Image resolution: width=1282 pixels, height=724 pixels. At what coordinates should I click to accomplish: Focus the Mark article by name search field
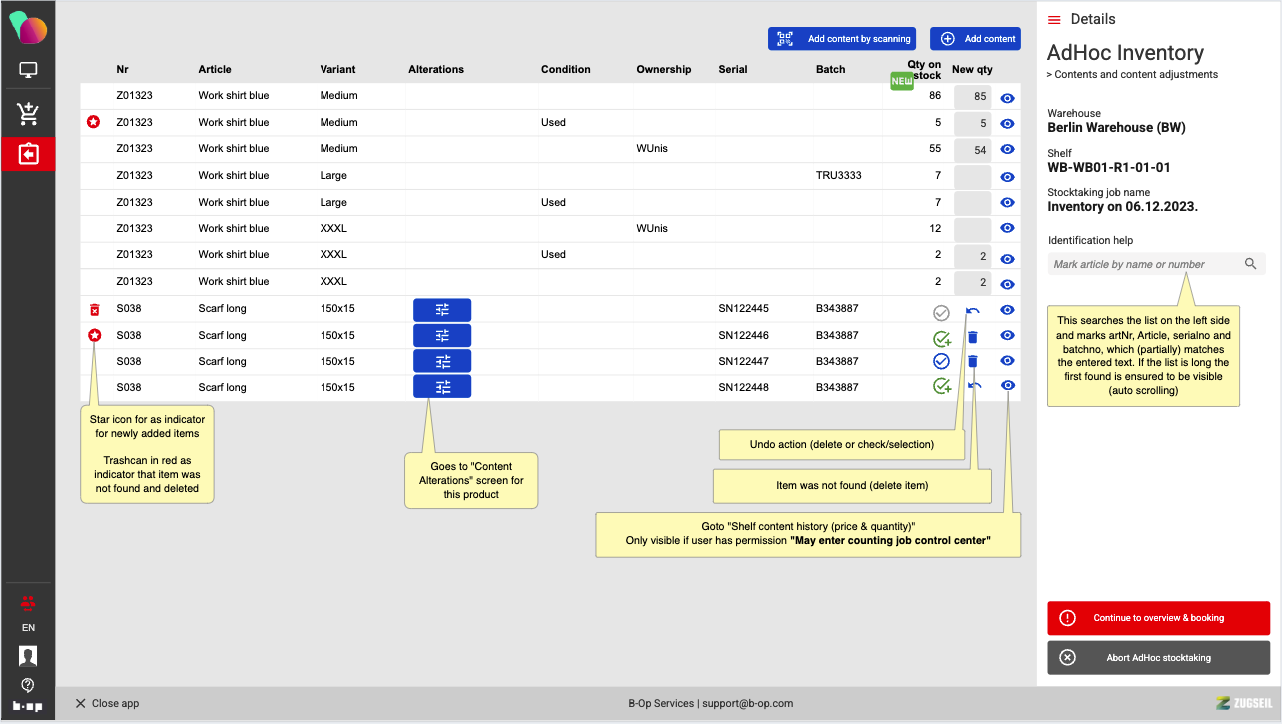click(x=1145, y=264)
